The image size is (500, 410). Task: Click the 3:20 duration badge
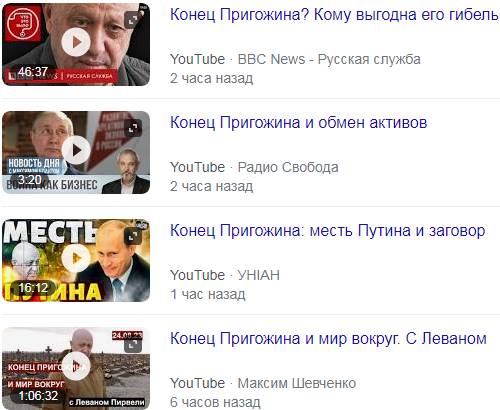[x=30, y=180]
